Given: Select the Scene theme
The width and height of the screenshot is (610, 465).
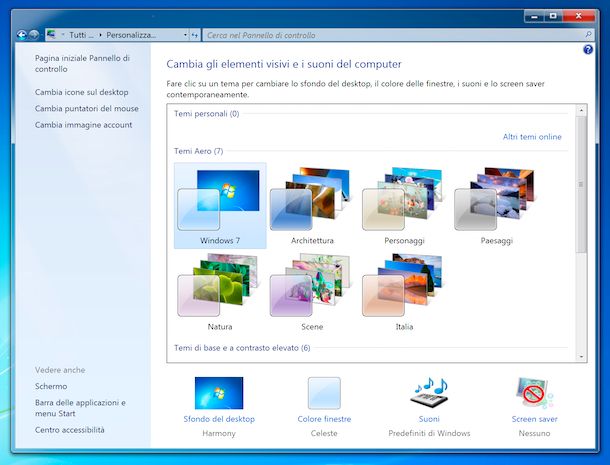Looking at the screenshot, I should [312, 292].
